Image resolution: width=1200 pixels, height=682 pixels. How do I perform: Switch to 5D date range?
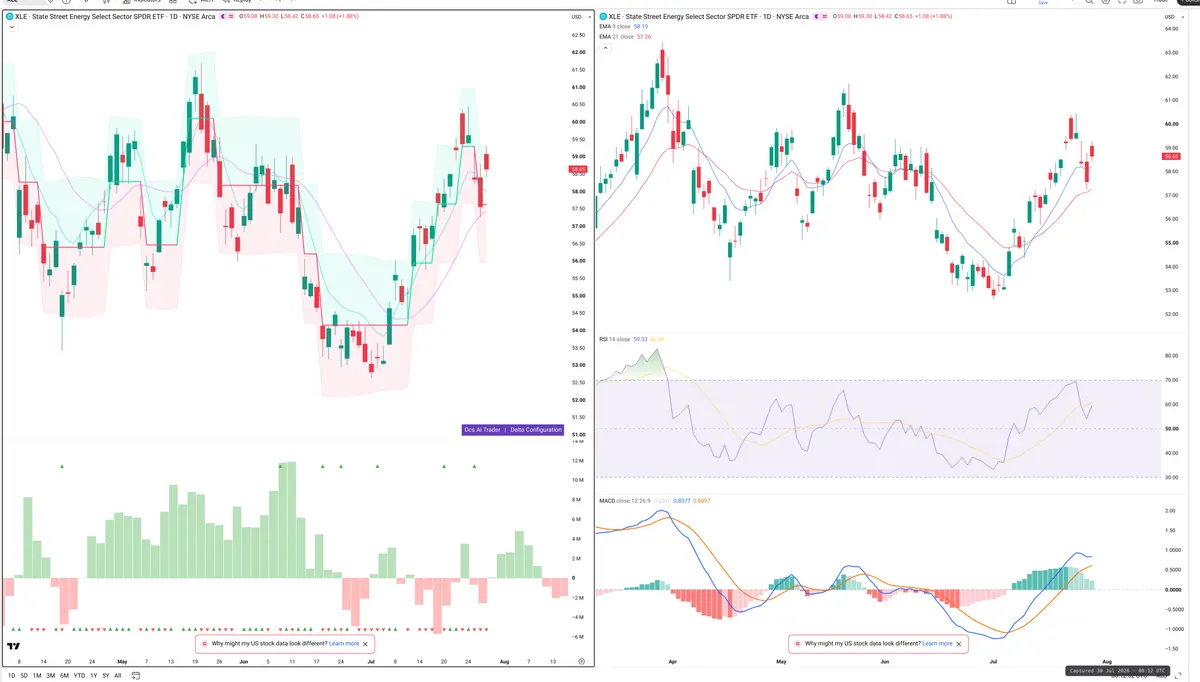(x=24, y=676)
